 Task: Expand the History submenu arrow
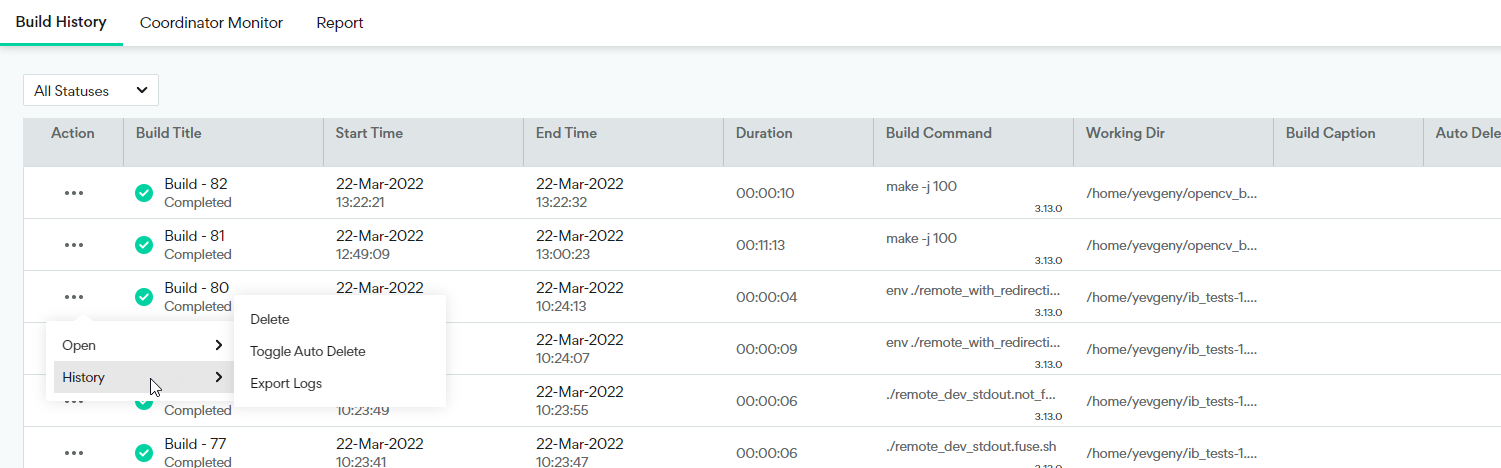click(218, 377)
